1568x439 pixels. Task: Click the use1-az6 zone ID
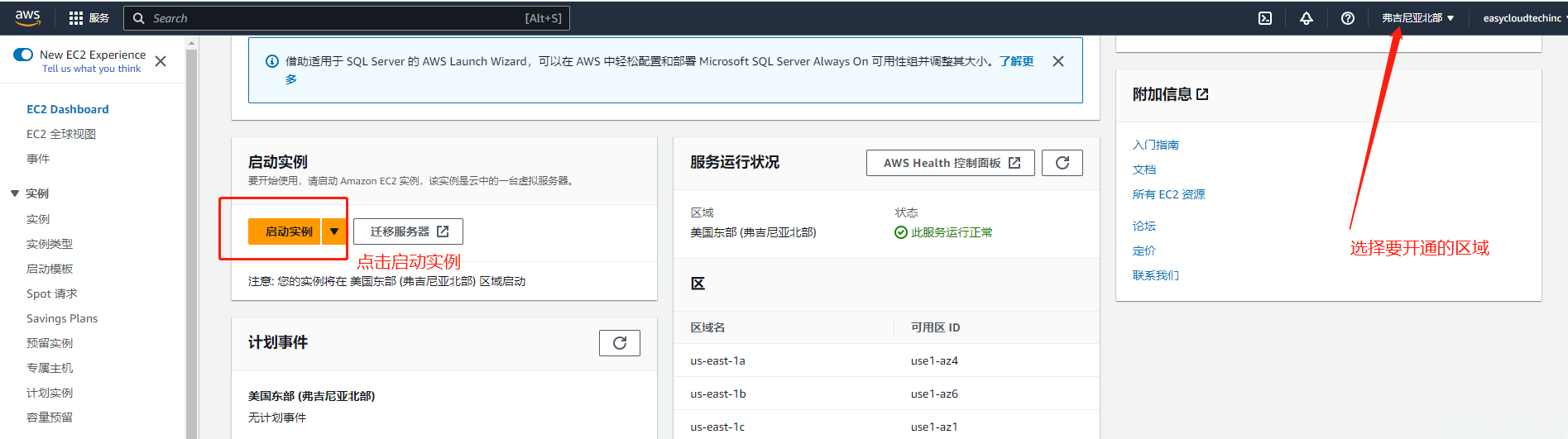tap(934, 394)
